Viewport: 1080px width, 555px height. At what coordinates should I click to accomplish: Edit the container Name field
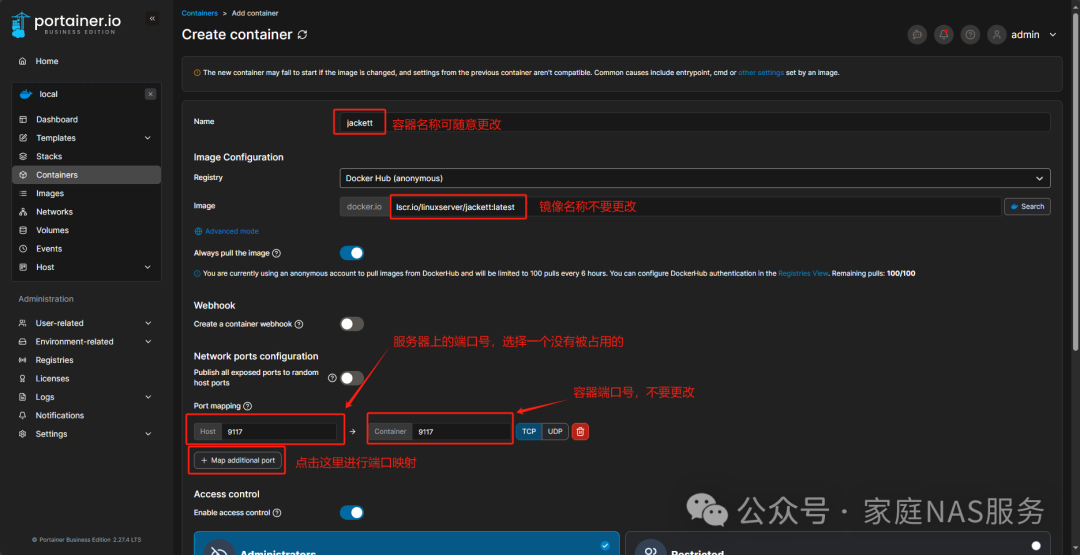tap(695, 123)
